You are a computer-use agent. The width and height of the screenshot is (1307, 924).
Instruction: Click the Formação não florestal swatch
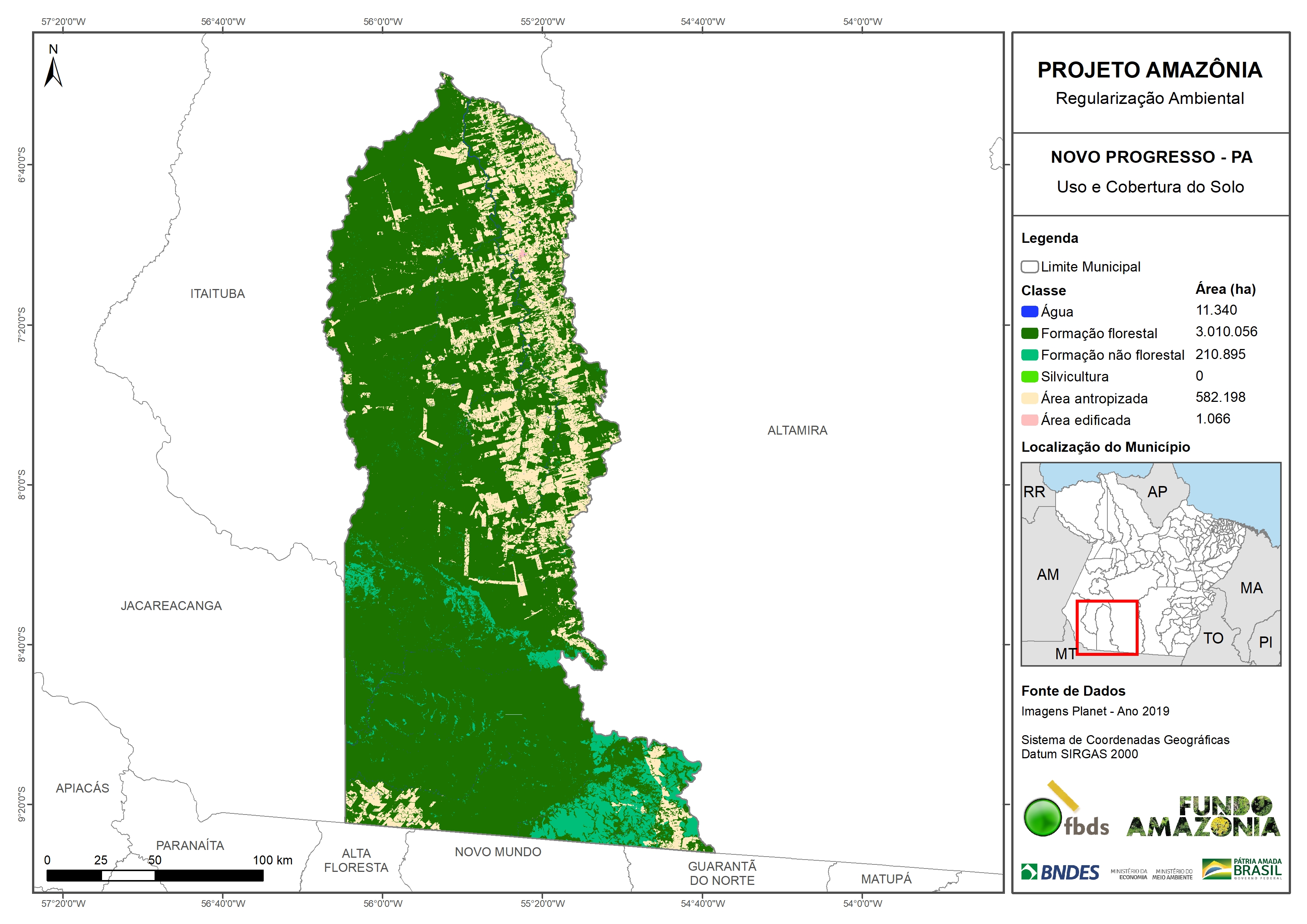[x=1029, y=355]
